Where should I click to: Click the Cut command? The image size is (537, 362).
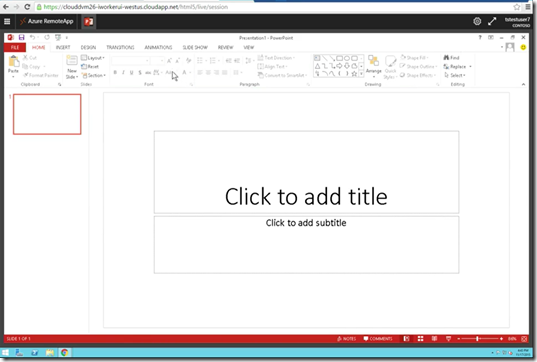29,58
